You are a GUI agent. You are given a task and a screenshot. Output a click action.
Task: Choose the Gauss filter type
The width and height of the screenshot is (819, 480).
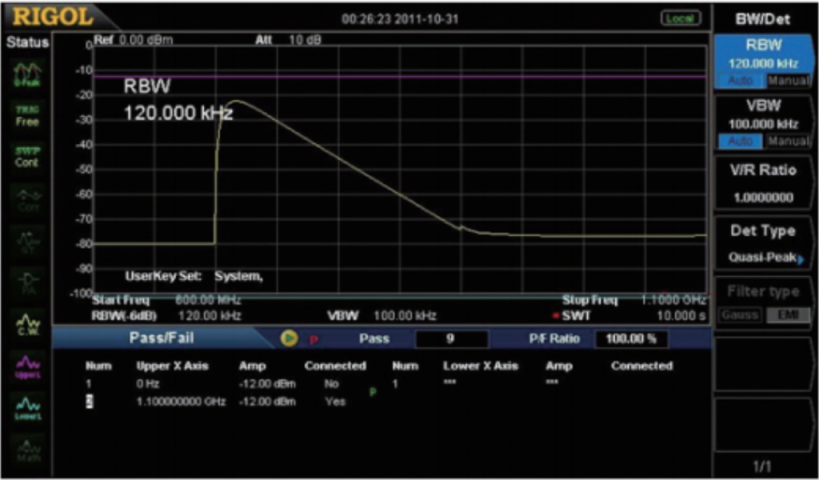[741, 315]
